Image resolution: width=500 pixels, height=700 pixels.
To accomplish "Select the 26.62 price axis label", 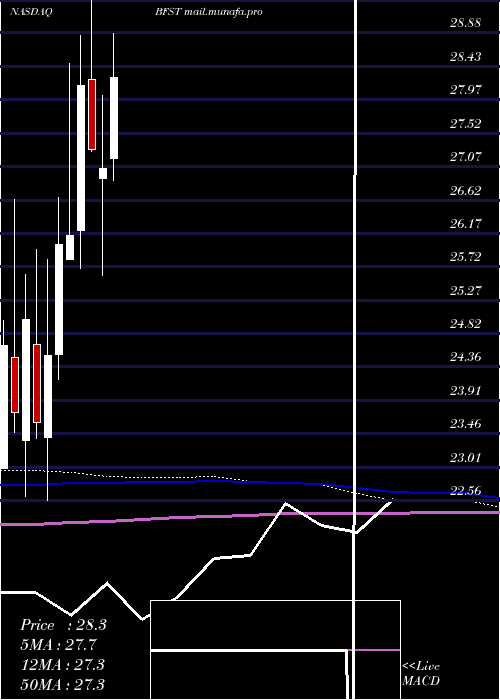I will (x=466, y=190).
